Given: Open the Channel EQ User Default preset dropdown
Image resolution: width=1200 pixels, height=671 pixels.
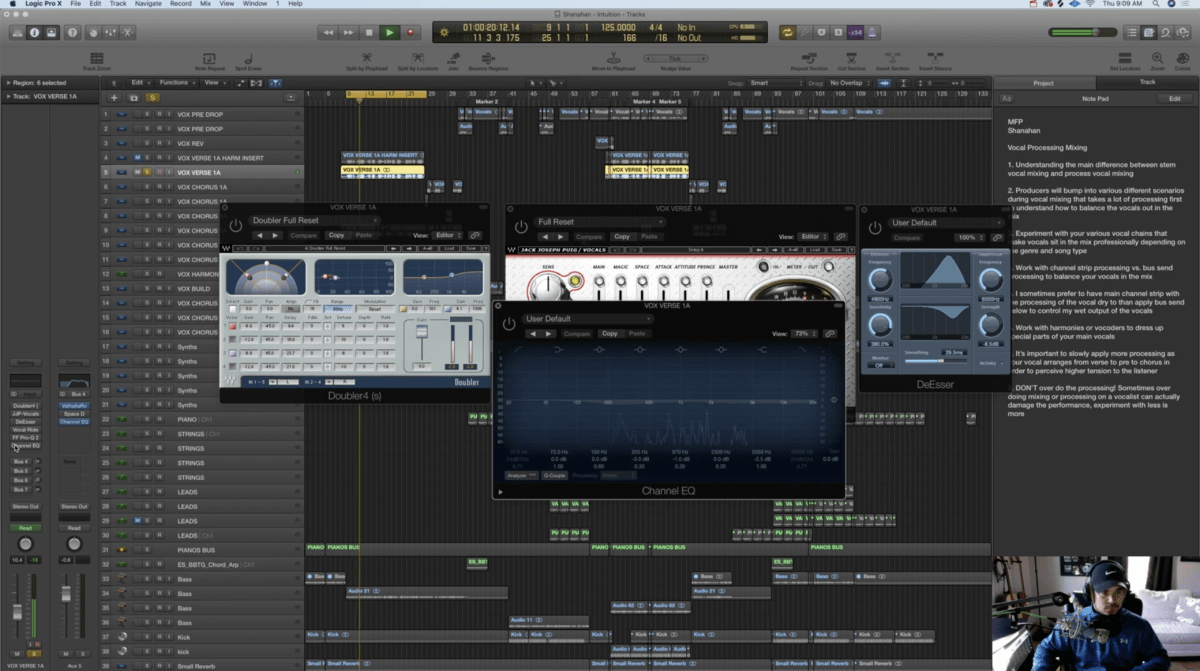Looking at the screenshot, I should click(589, 318).
